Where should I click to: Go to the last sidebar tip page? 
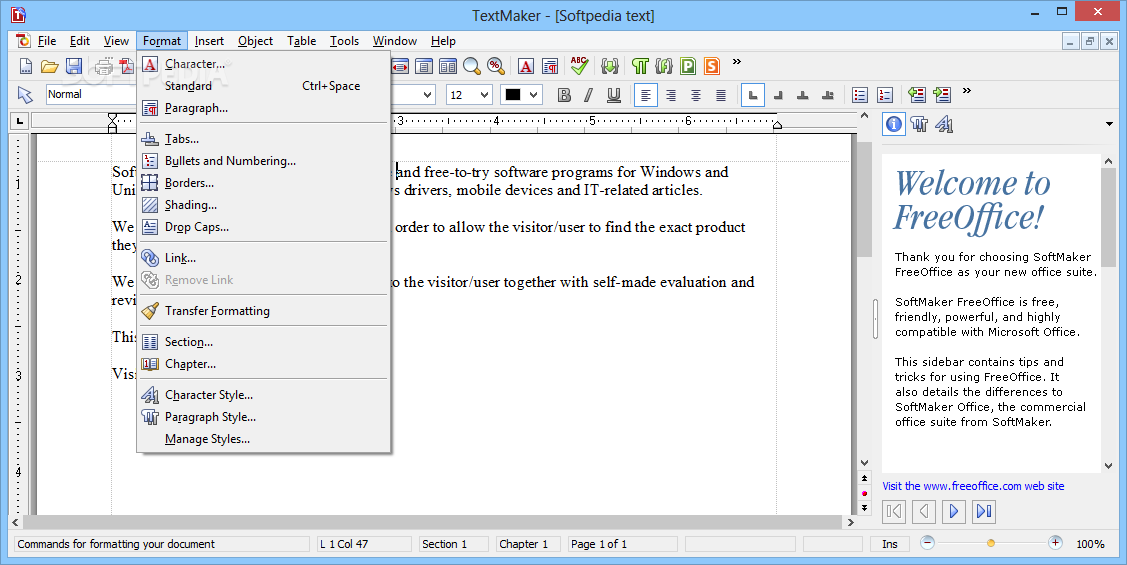pos(984,511)
